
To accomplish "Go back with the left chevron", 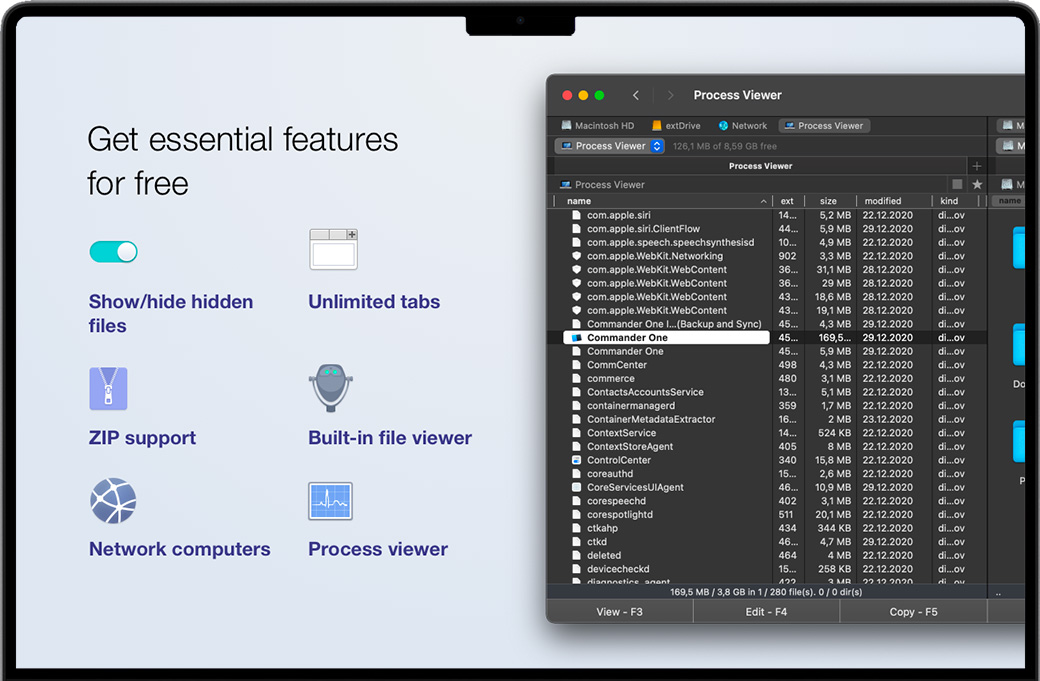I will (x=636, y=95).
